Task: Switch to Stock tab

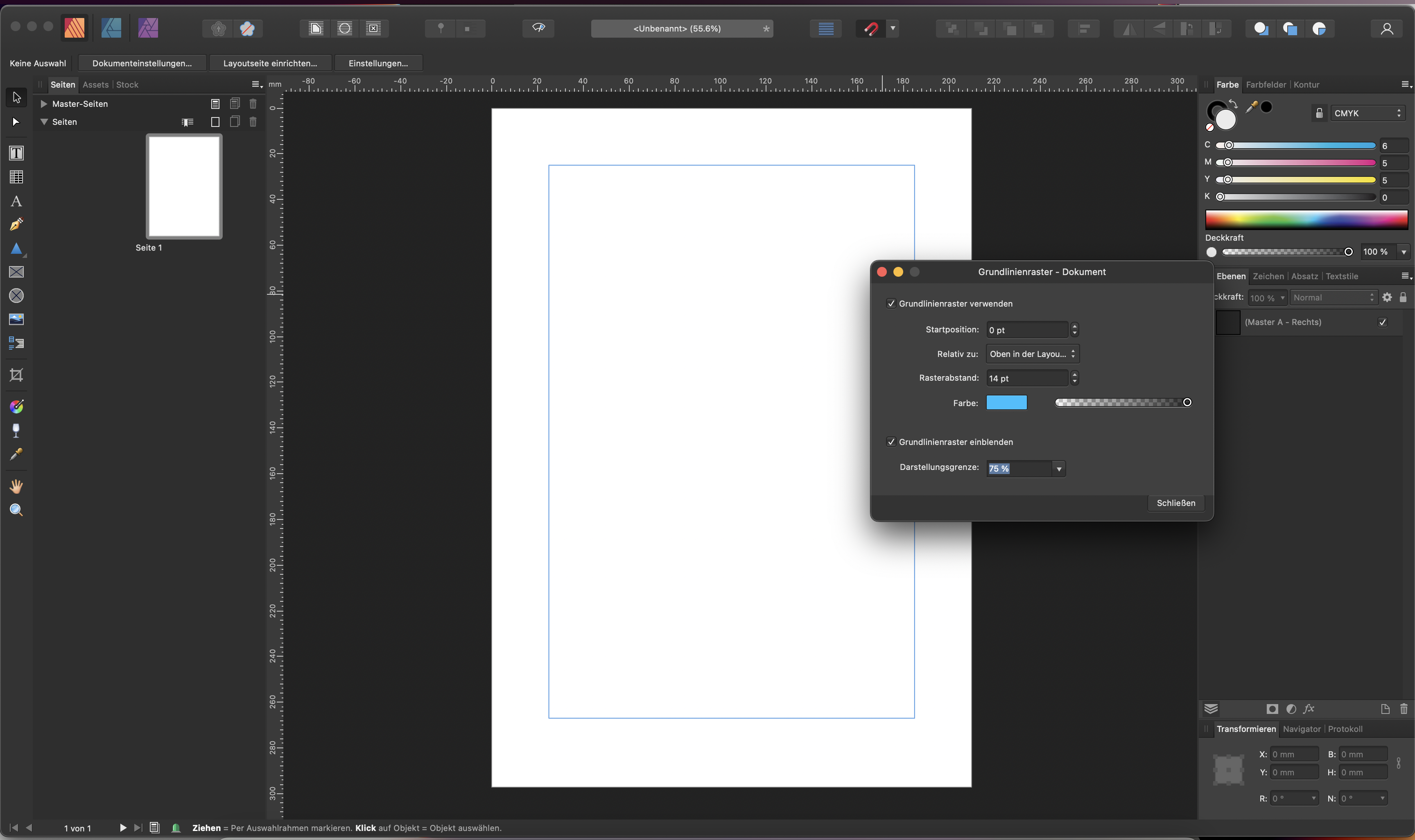Action: click(127, 84)
